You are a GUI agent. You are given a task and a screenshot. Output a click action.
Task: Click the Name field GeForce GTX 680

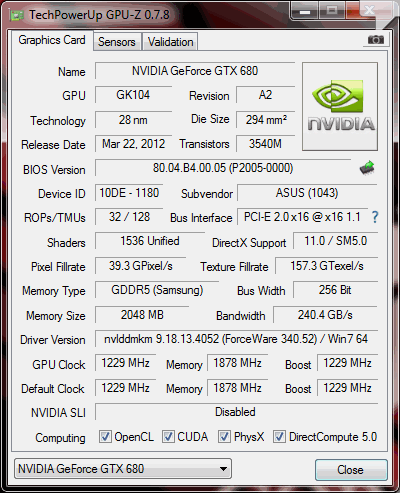(195, 71)
